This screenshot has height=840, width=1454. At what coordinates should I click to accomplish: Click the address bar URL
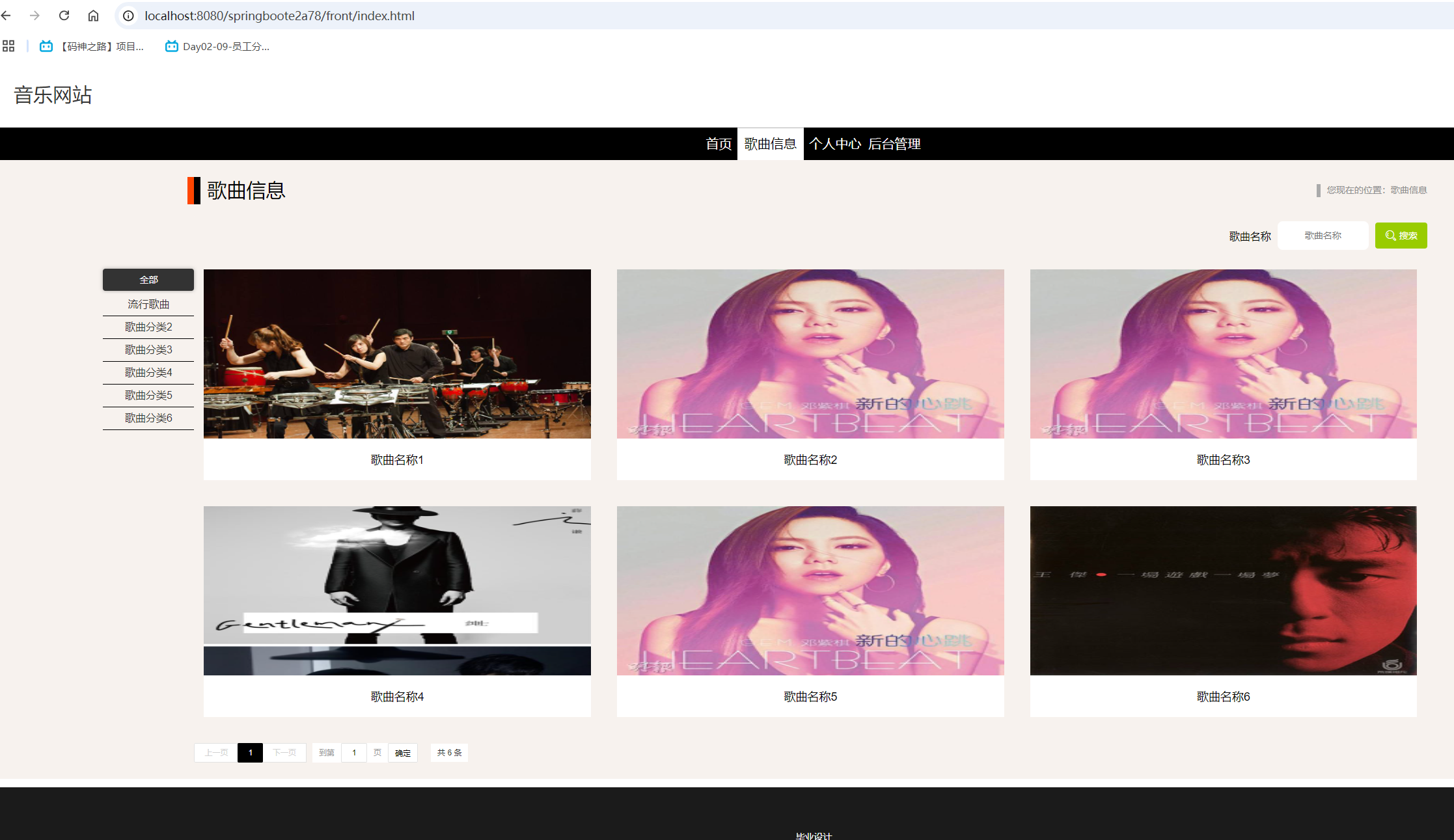tap(279, 16)
